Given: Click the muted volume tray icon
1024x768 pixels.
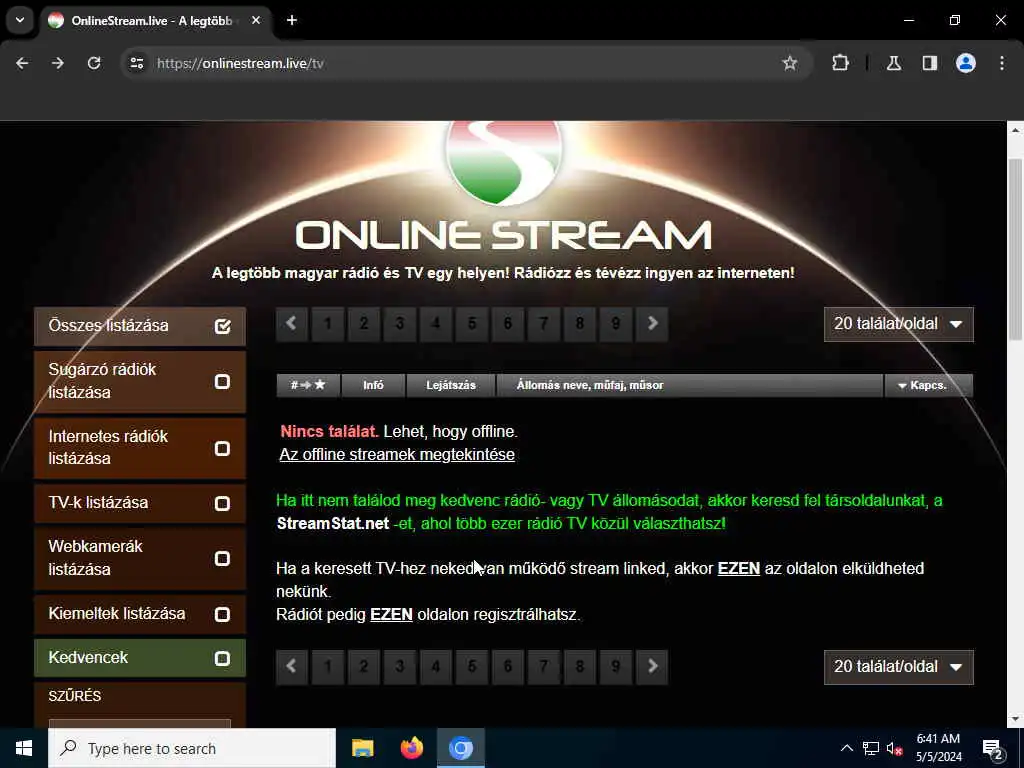Looking at the screenshot, I should (x=895, y=749).
